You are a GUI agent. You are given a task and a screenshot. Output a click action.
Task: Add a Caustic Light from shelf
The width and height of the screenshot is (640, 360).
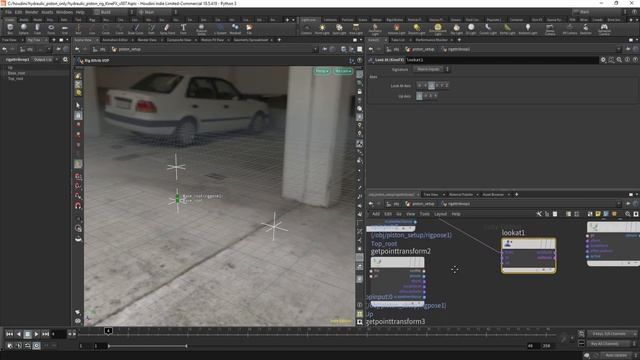tap(488, 29)
